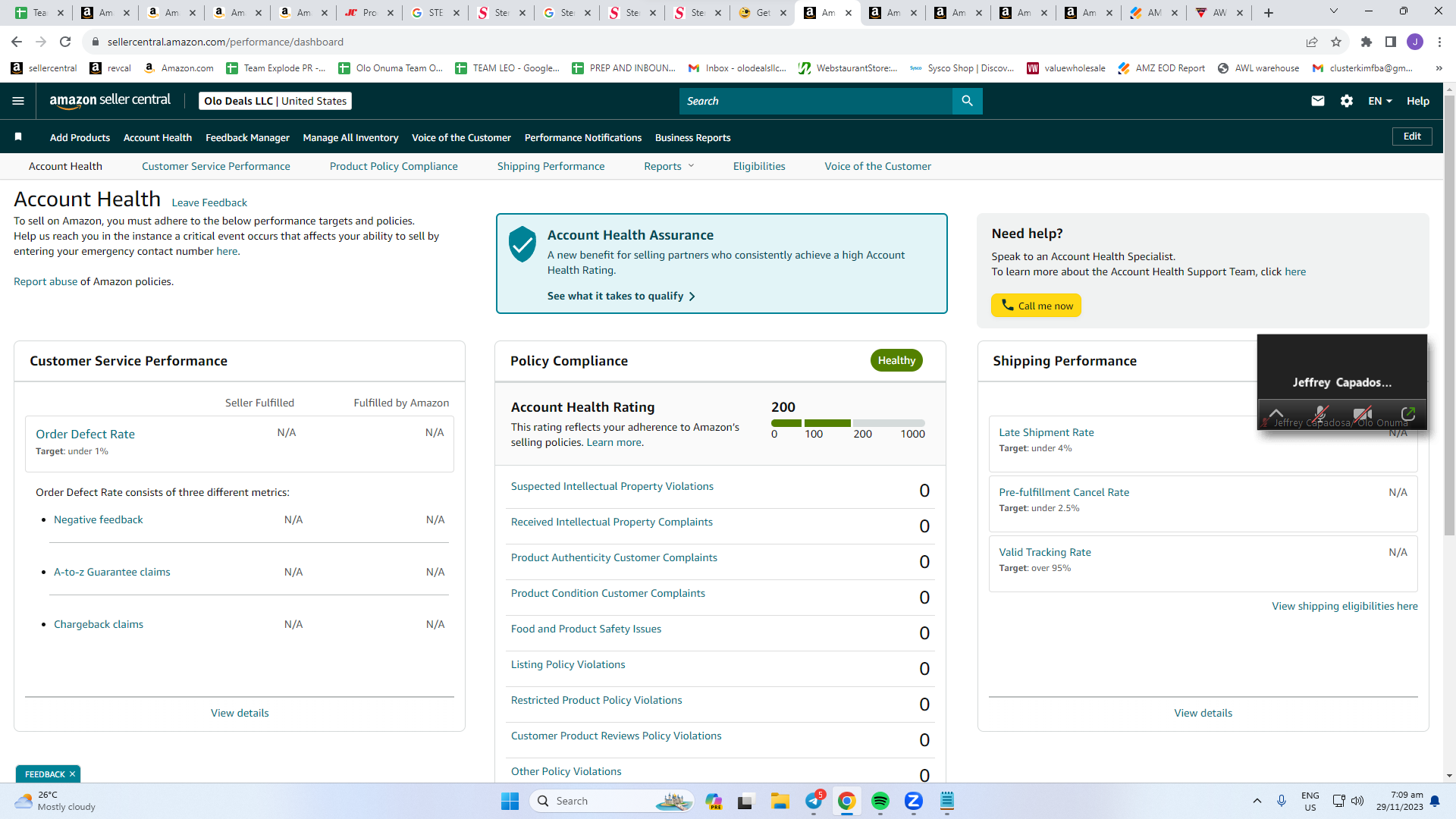This screenshot has height=819, width=1456.
Task: Open Spotify from the taskbar
Action: [880, 801]
